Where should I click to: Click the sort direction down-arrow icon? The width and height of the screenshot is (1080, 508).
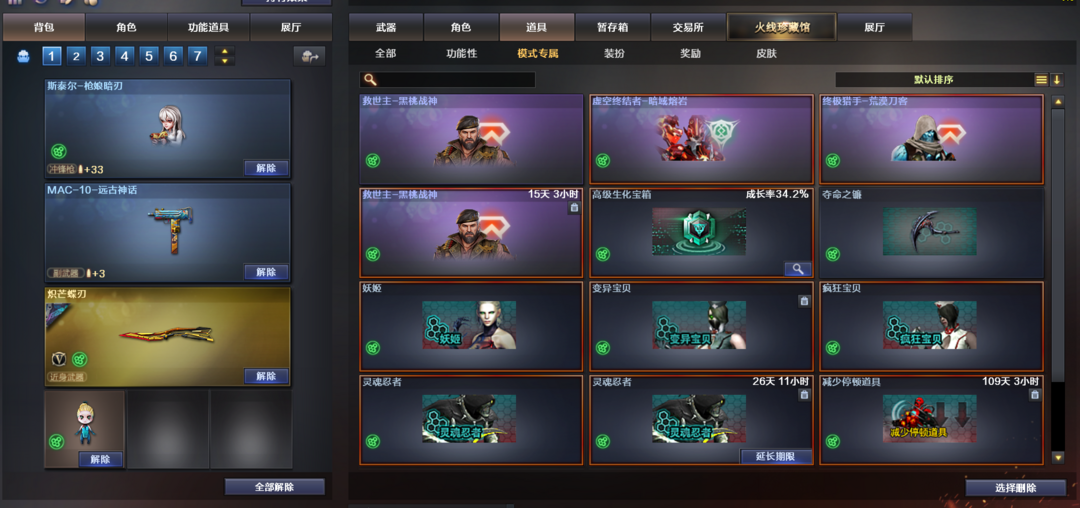click(x=1057, y=80)
